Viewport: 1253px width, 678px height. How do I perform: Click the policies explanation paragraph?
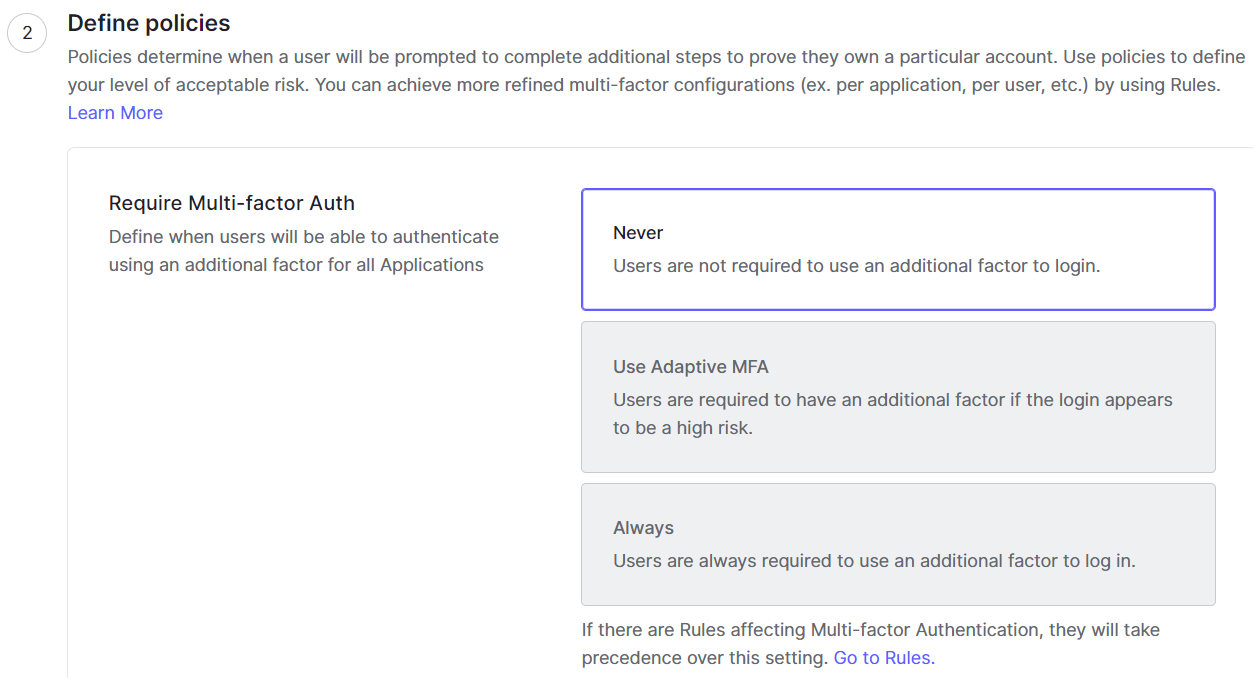(655, 84)
